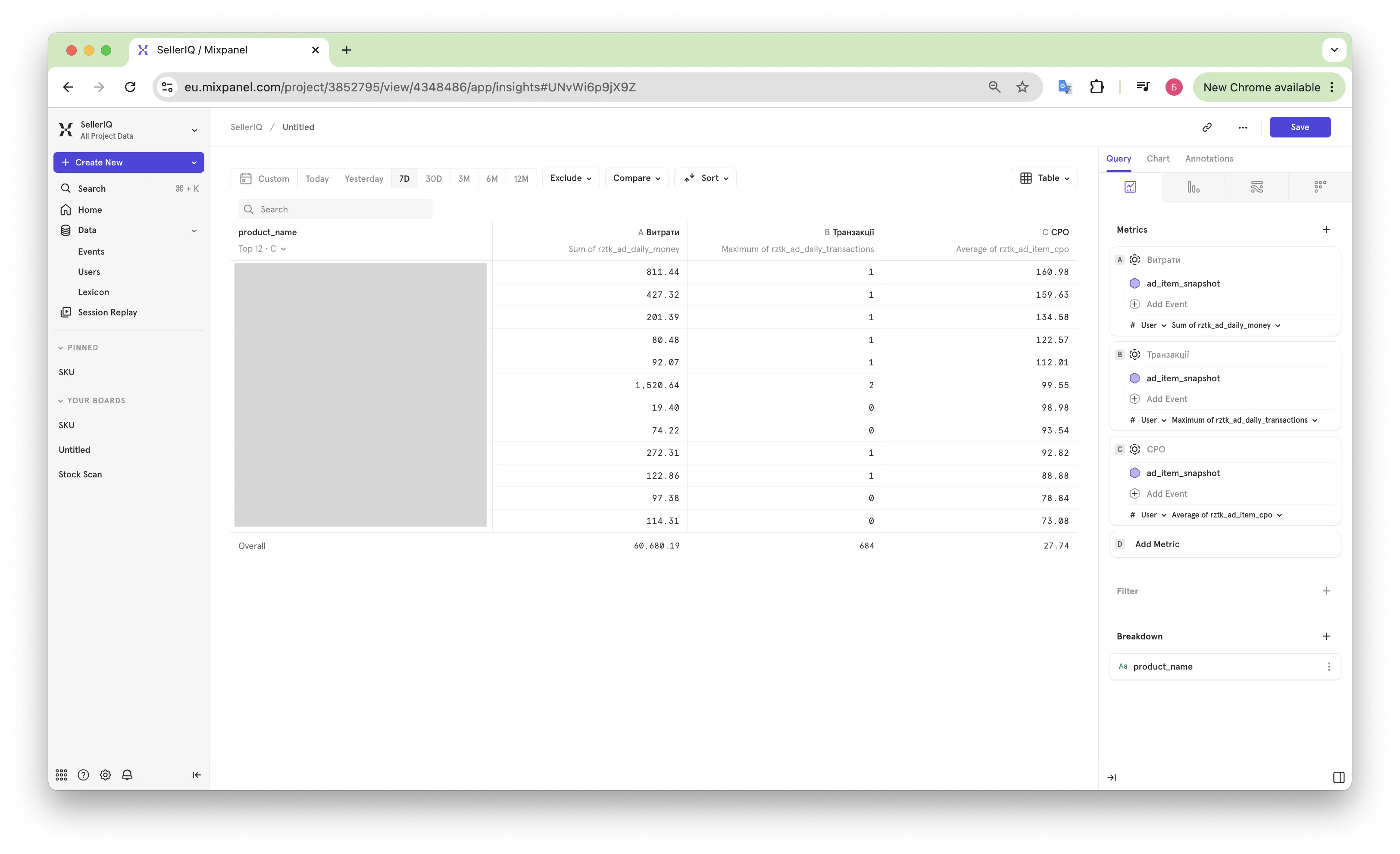Click the plus icon next to Metrics
This screenshot has width=1400, height=854.
click(x=1326, y=229)
